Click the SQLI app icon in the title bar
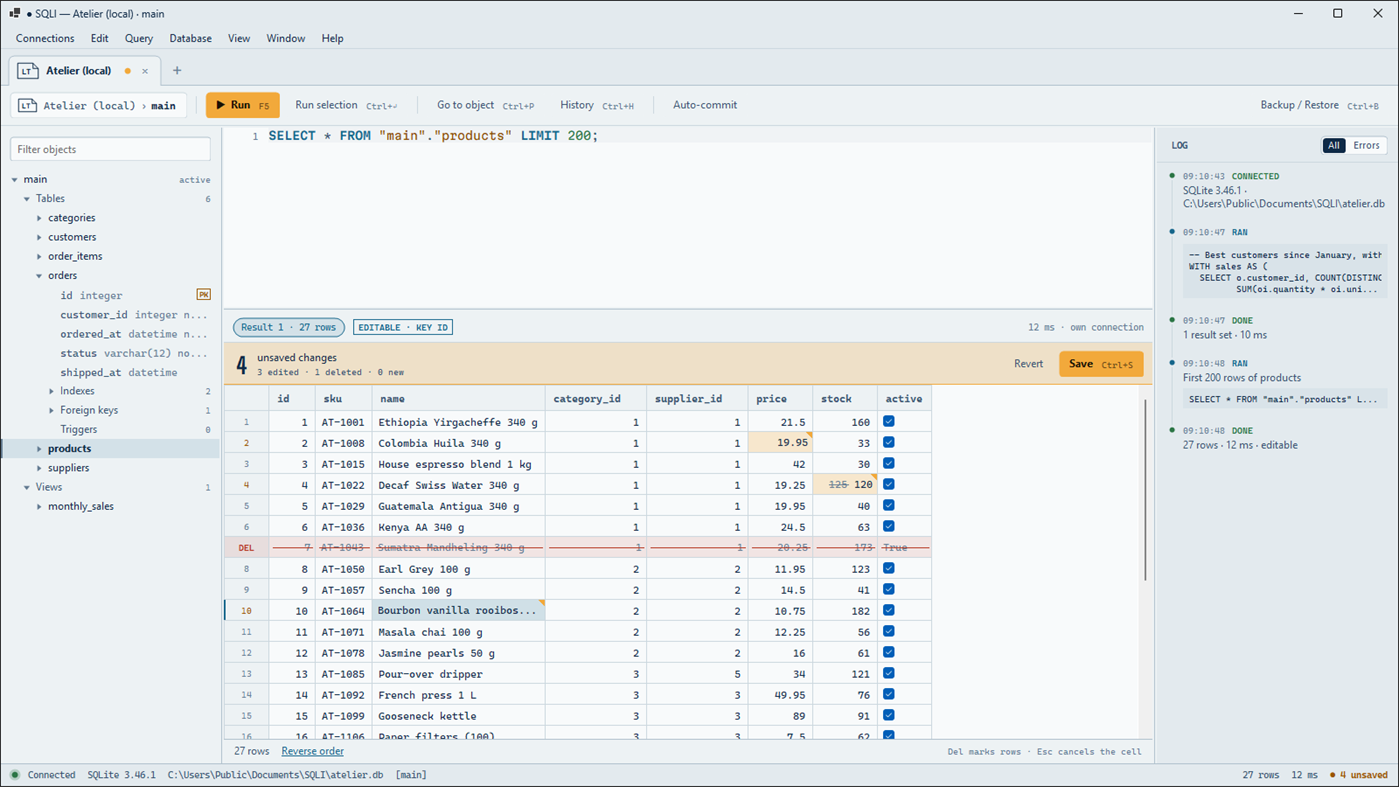Image resolution: width=1399 pixels, height=787 pixels. 15,13
